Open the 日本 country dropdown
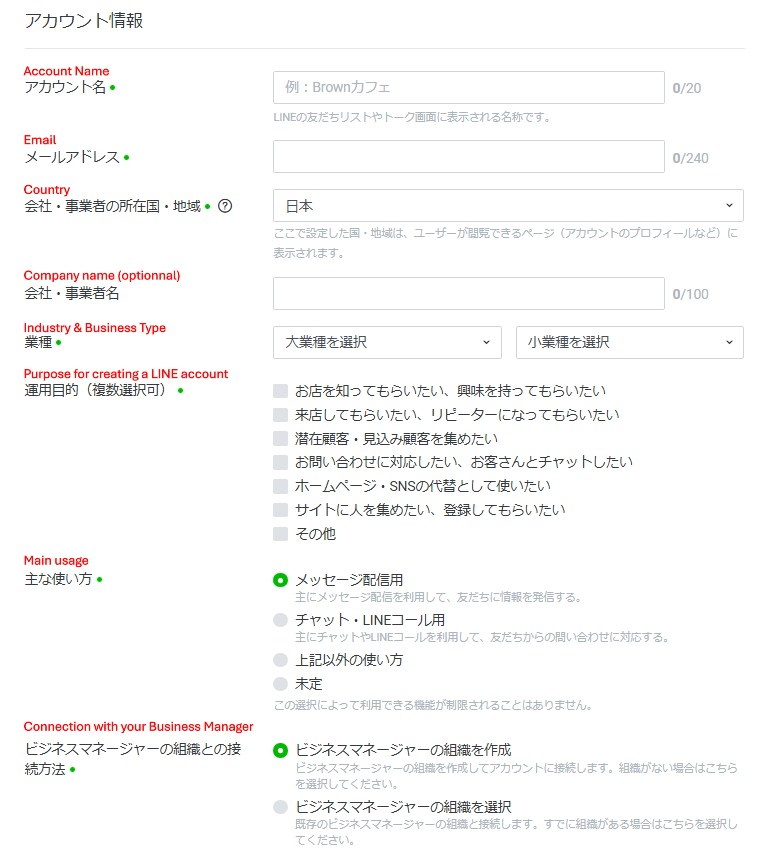The width and height of the screenshot is (762, 863). coord(508,206)
